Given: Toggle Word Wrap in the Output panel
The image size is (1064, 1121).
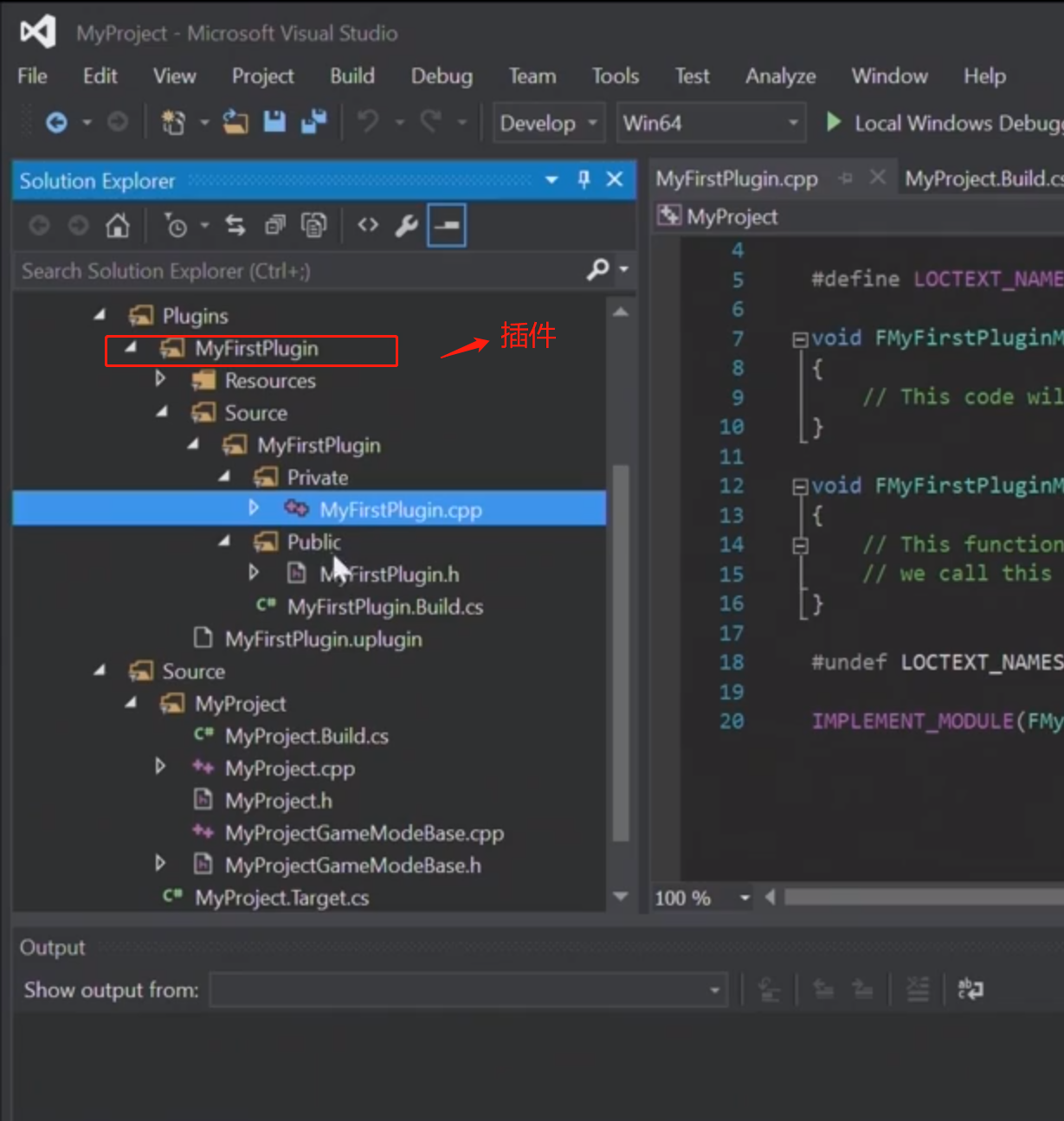Looking at the screenshot, I should point(970,989).
